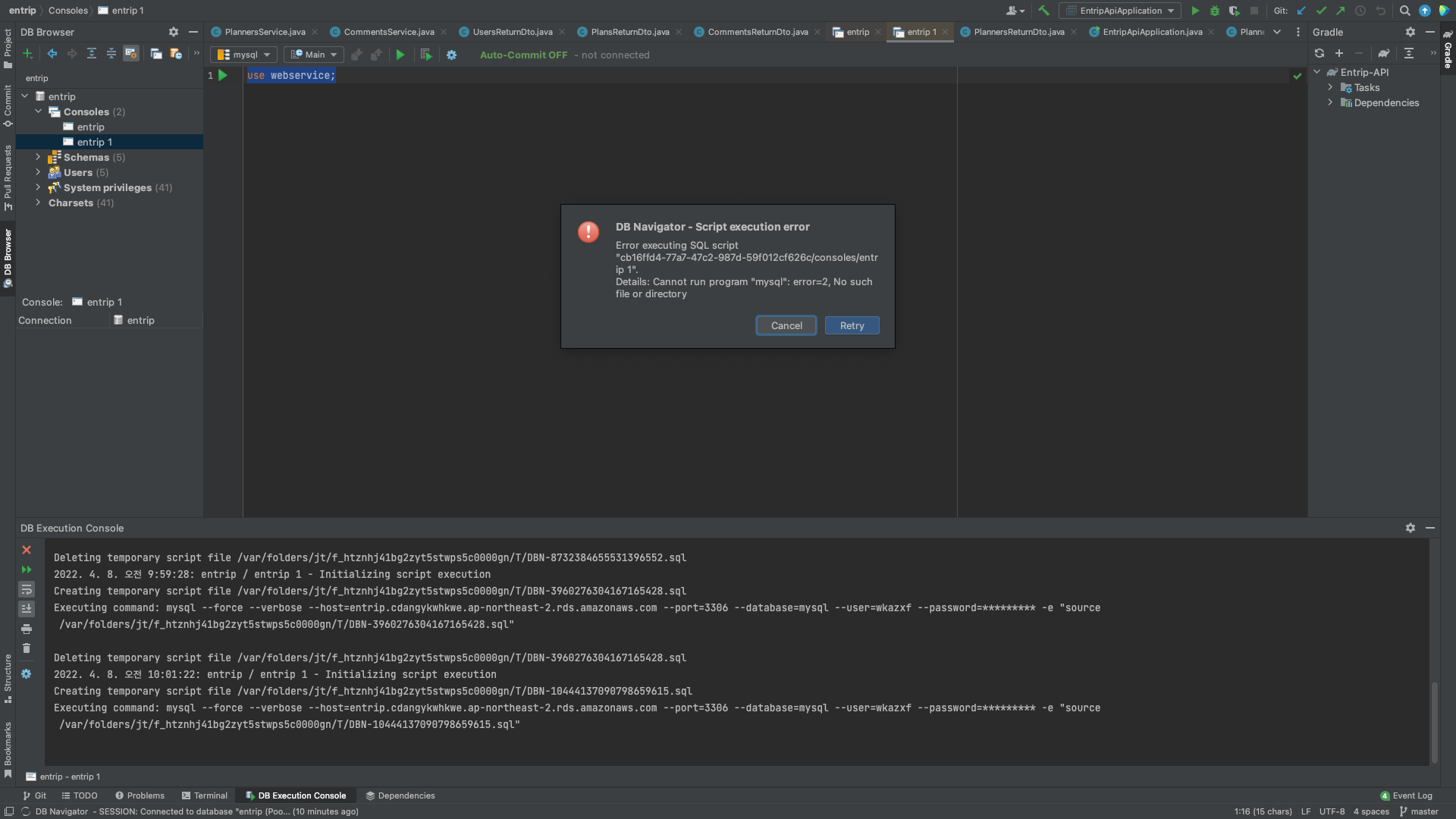Click the Git update project arrow
1456x819 pixels.
coord(1301,11)
